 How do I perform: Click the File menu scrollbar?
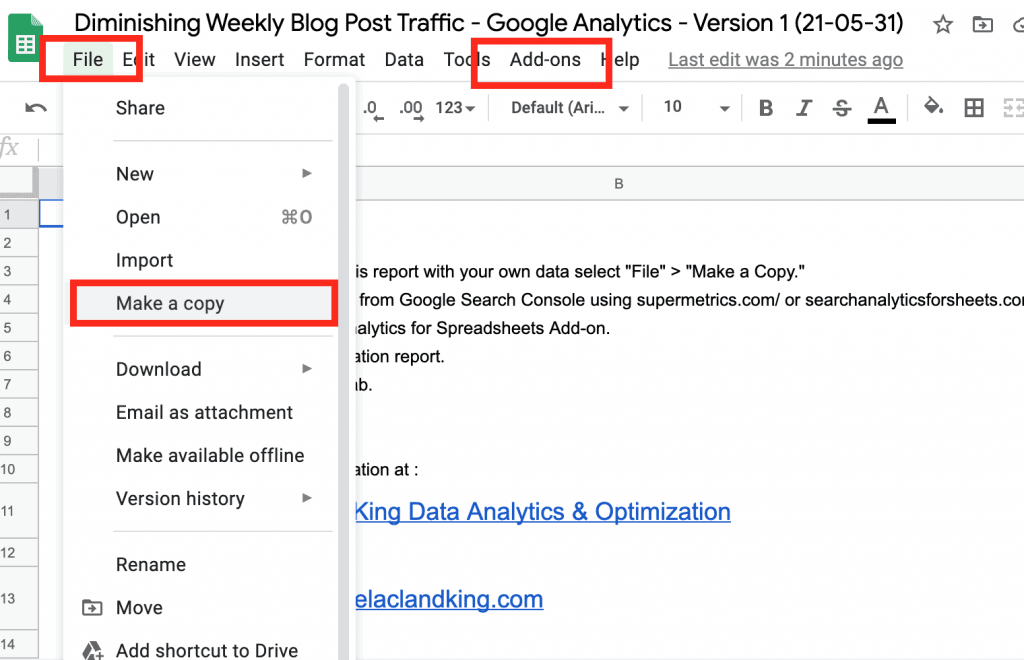coord(344,372)
